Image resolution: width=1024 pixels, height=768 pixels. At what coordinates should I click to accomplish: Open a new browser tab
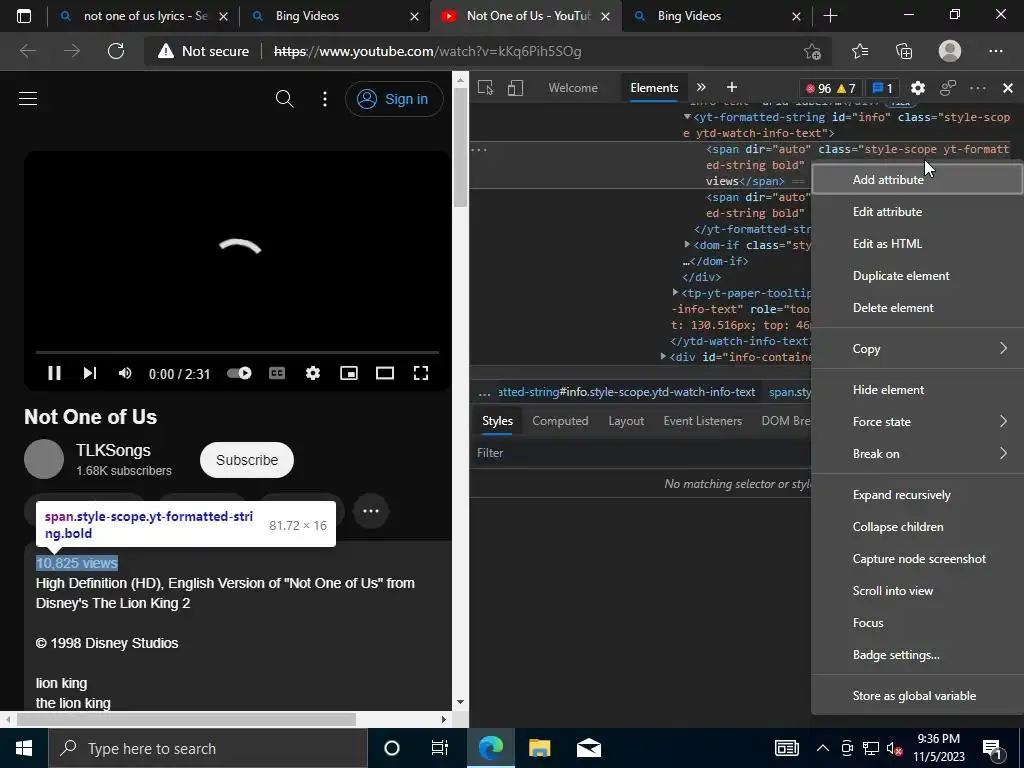(x=830, y=16)
